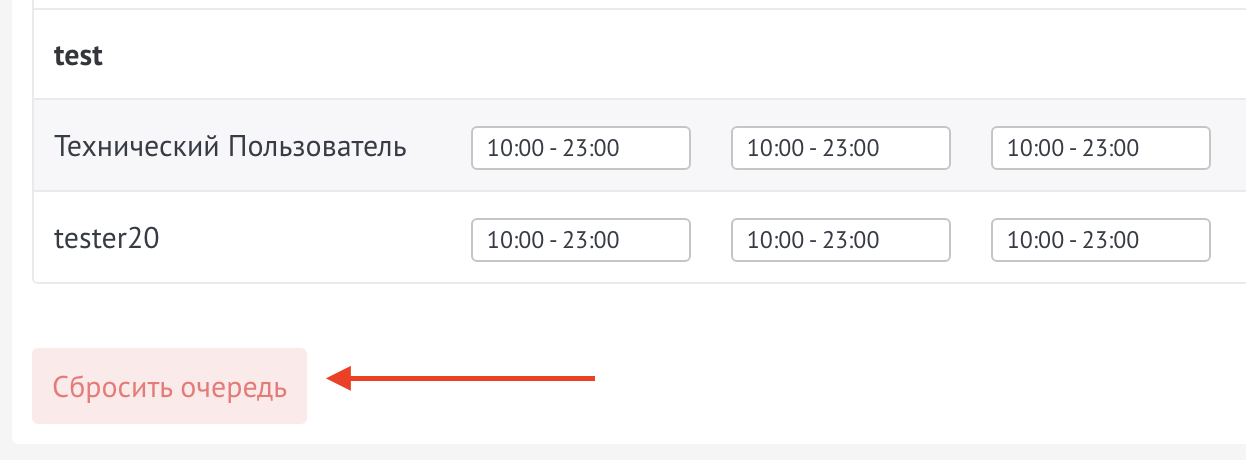Edit first time field for tester20
The height and width of the screenshot is (460, 1246).
[580, 240]
